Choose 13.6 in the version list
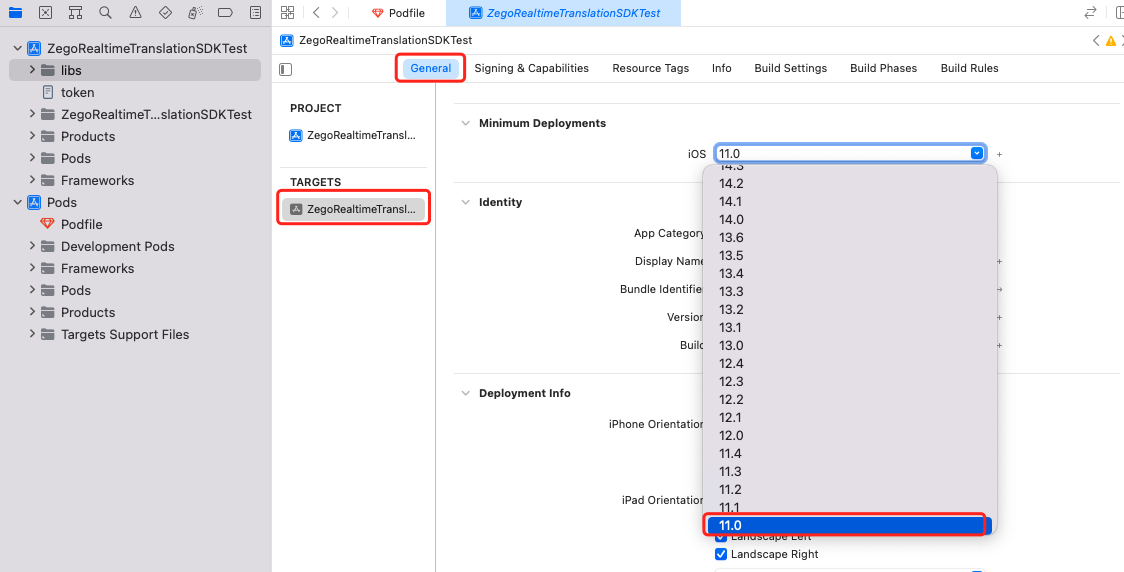This screenshot has height=572, width=1124. 850,237
